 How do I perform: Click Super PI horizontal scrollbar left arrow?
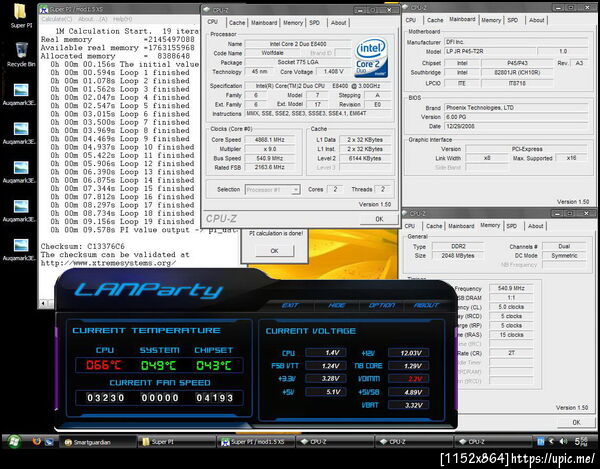pyautogui.click(x=43, y=303)
